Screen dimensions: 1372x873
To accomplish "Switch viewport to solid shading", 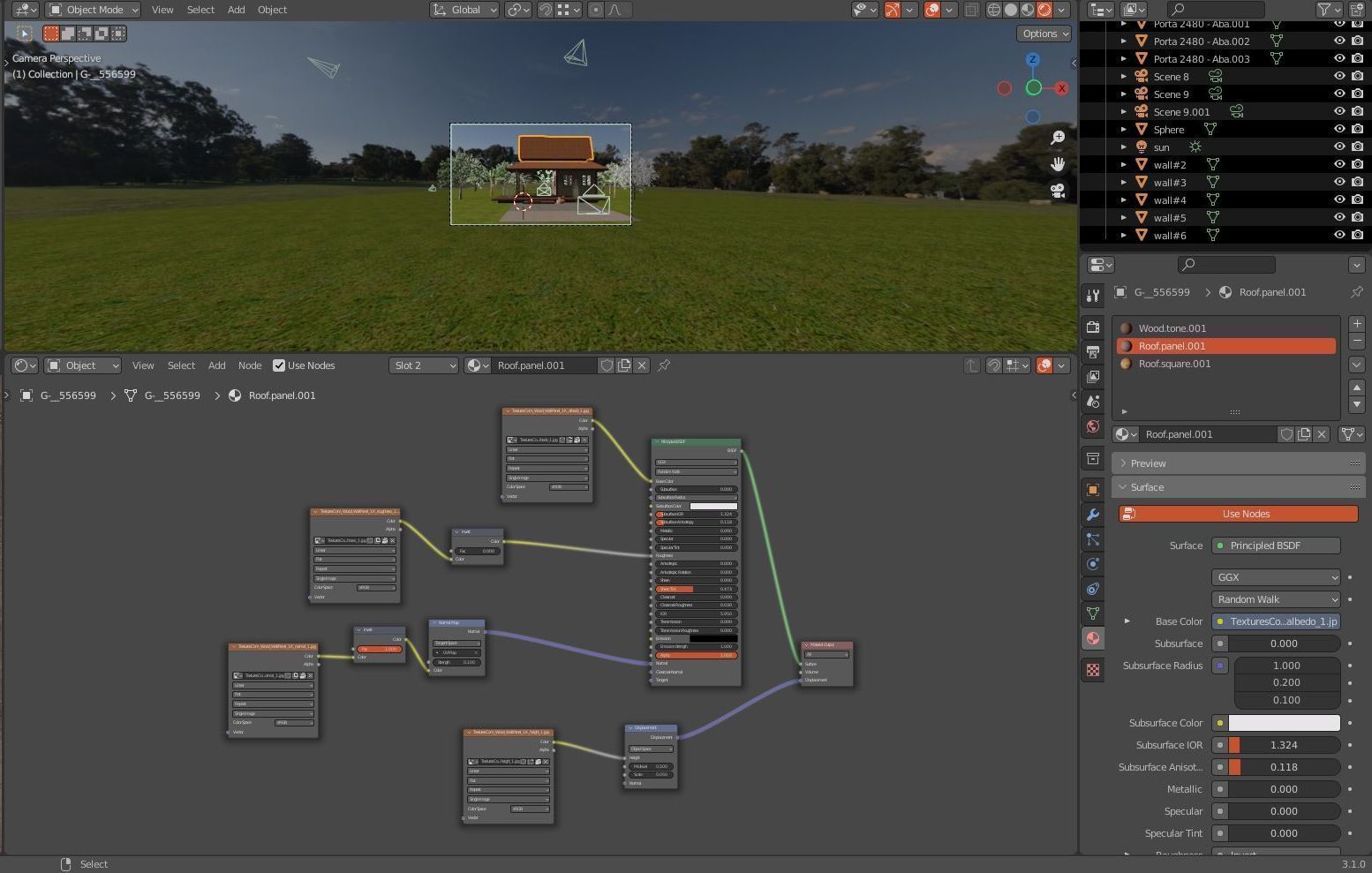I will (1011, 10).
